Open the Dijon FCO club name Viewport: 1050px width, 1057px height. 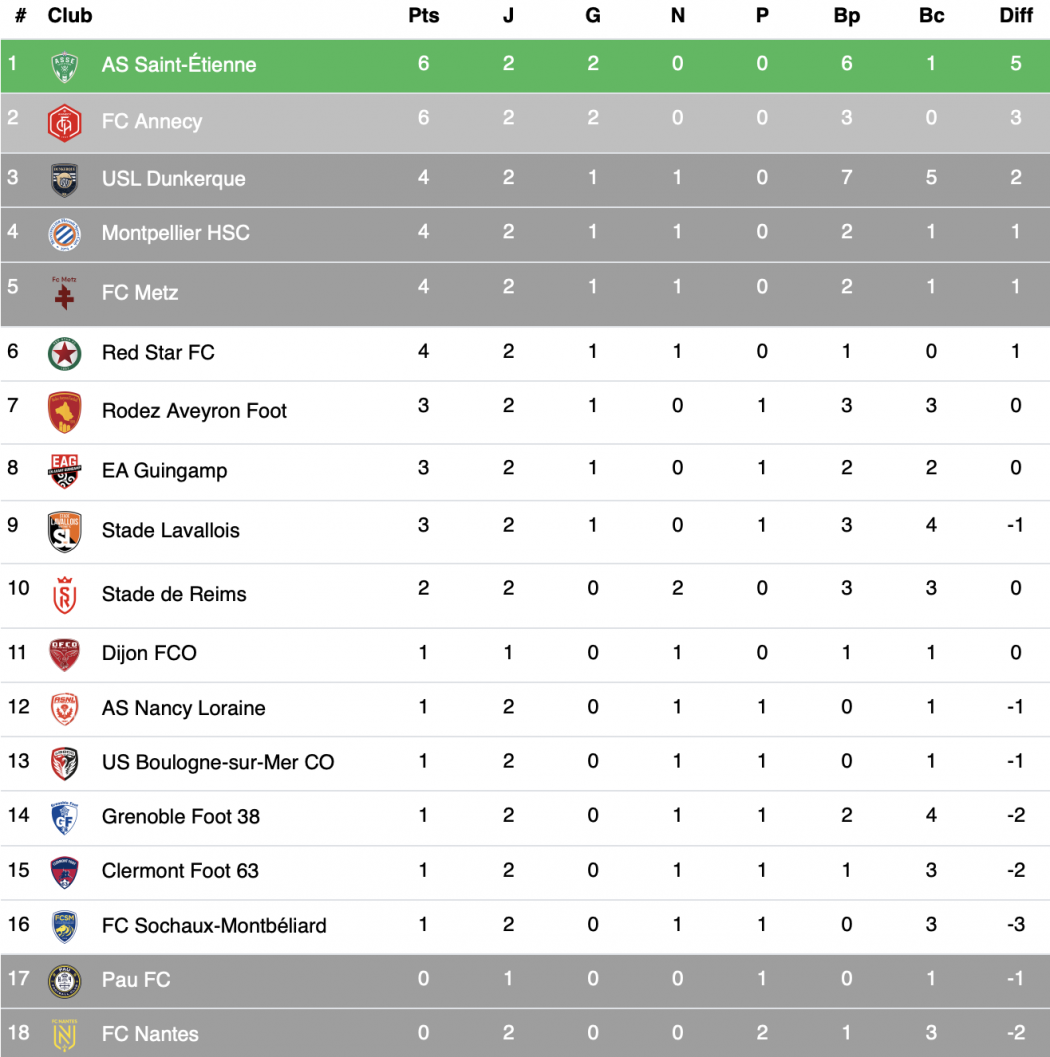149,653
